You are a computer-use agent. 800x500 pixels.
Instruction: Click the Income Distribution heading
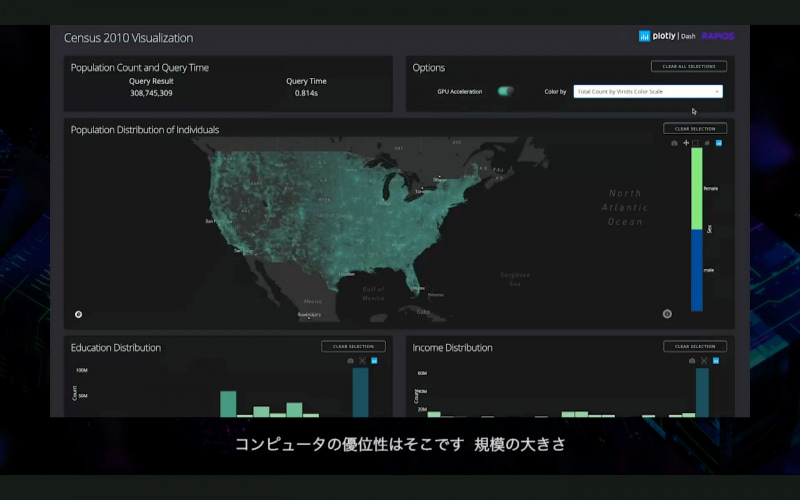click(453, 347)
